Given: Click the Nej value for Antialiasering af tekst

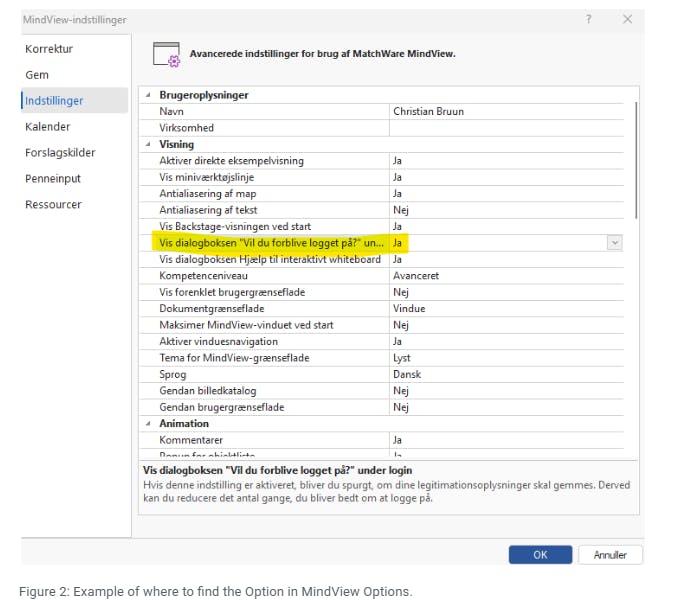Looking at the screenshot, I should tap(401, 210).
